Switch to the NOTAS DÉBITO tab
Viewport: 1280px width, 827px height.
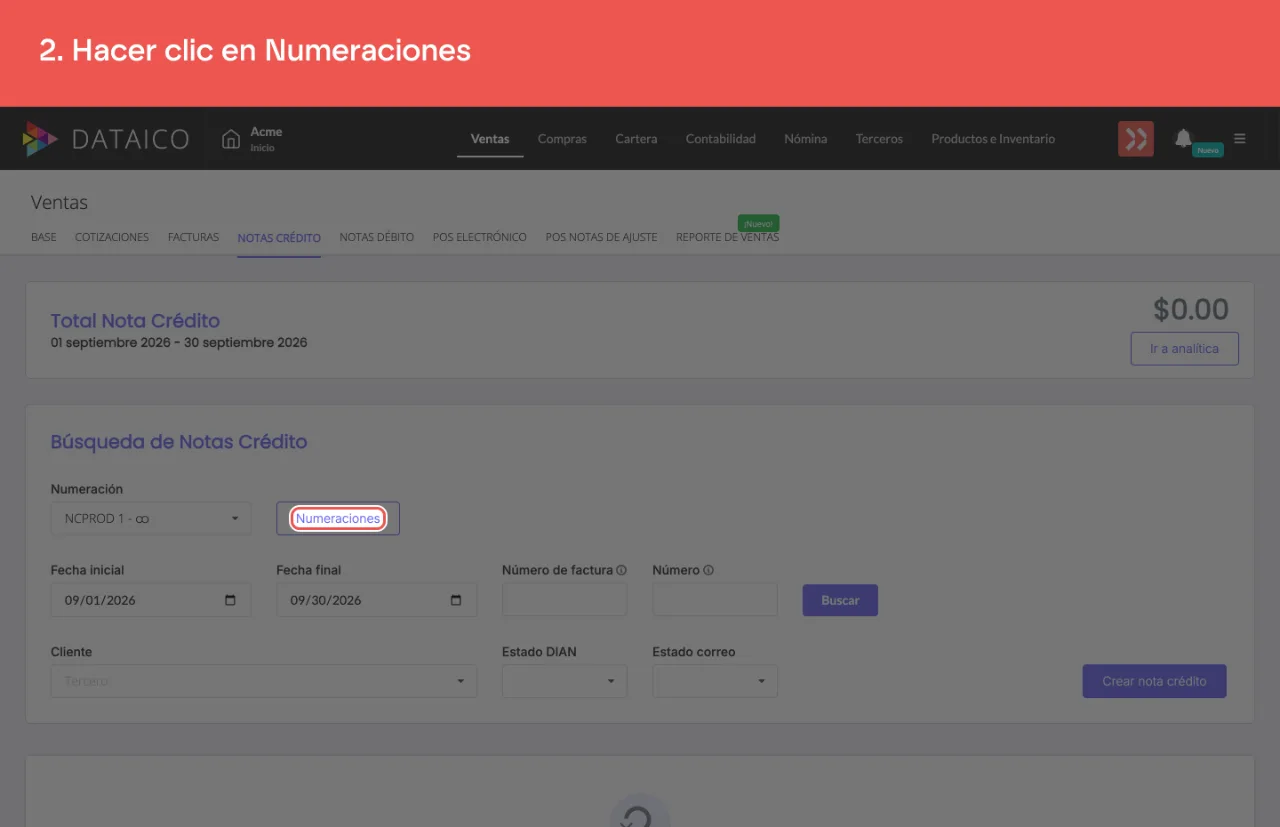pos(377,238)
